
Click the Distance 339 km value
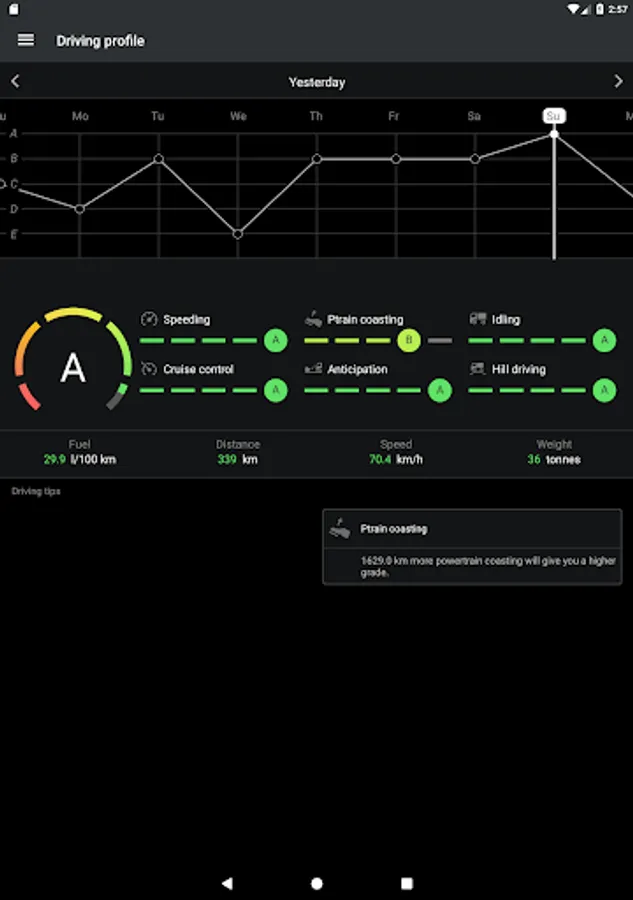238,459
